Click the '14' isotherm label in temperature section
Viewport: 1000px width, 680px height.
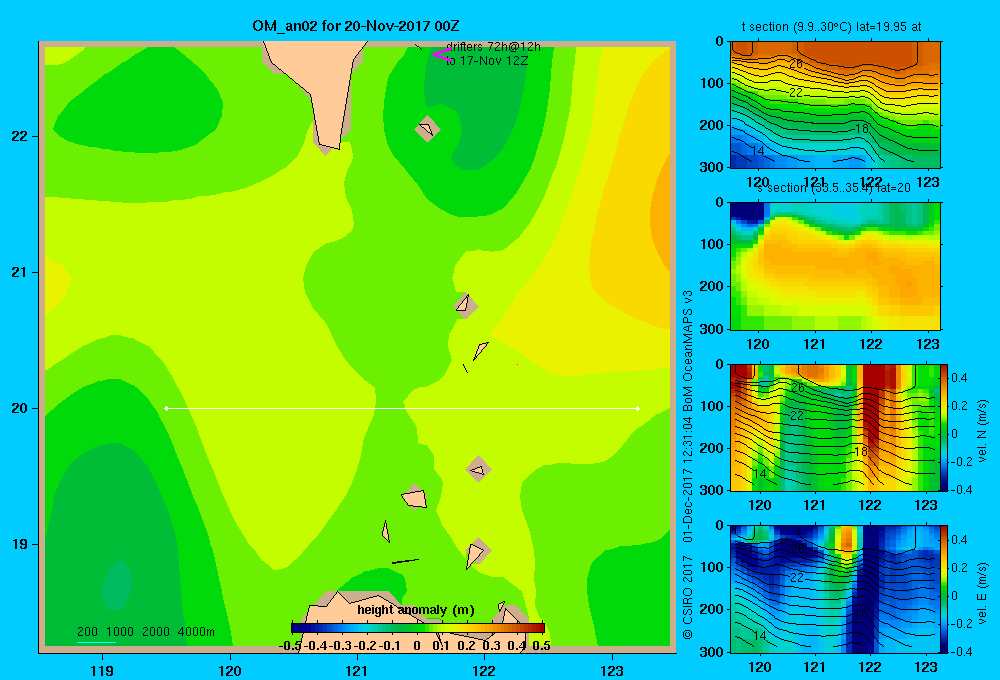pos(757,151)
